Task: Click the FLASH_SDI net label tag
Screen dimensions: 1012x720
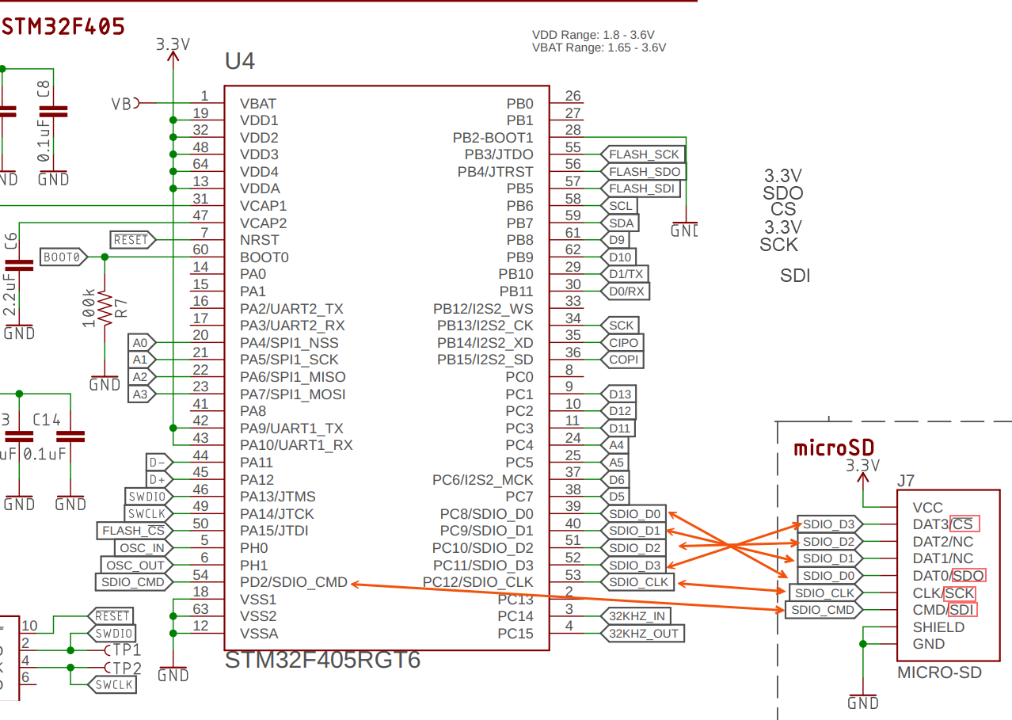Action: (641, 189)
